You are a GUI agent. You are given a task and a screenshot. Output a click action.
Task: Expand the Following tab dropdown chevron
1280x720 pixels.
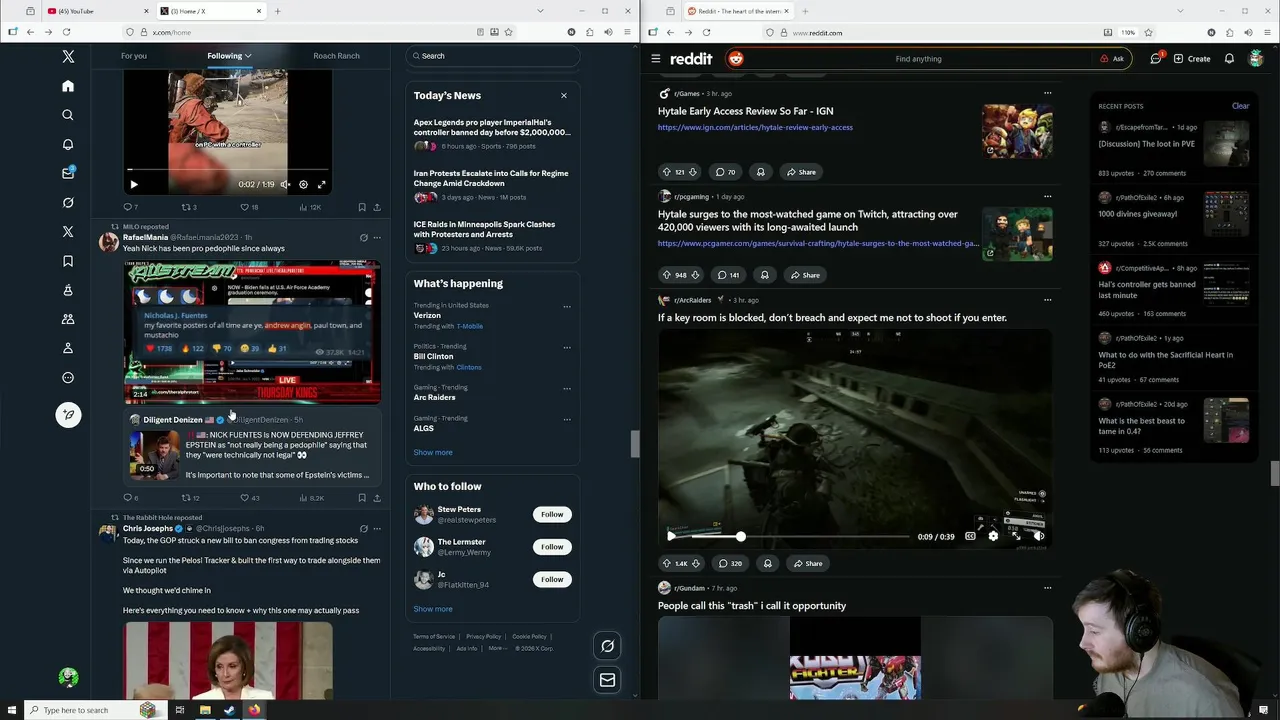(x=248, y=56)
